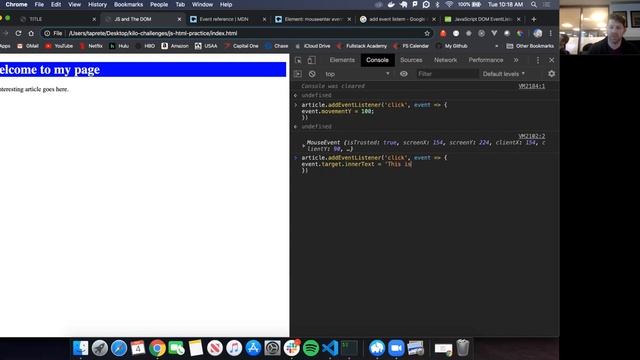Show the console sidebar panel
Image resolution: width=640 pixels, height=360 pixels.
(x=298, y=74)
